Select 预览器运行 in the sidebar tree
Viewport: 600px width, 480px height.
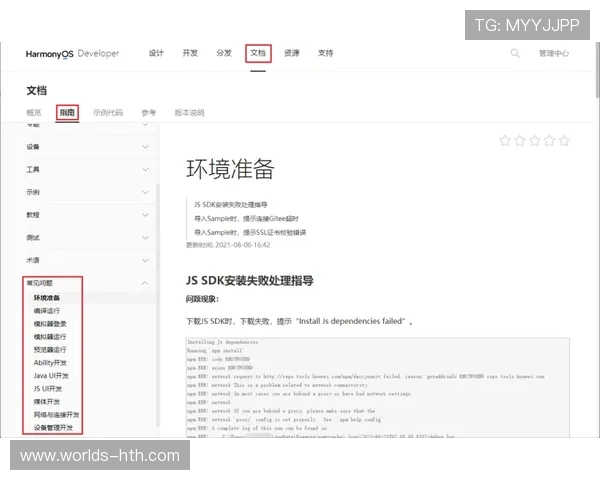[50, 350]
